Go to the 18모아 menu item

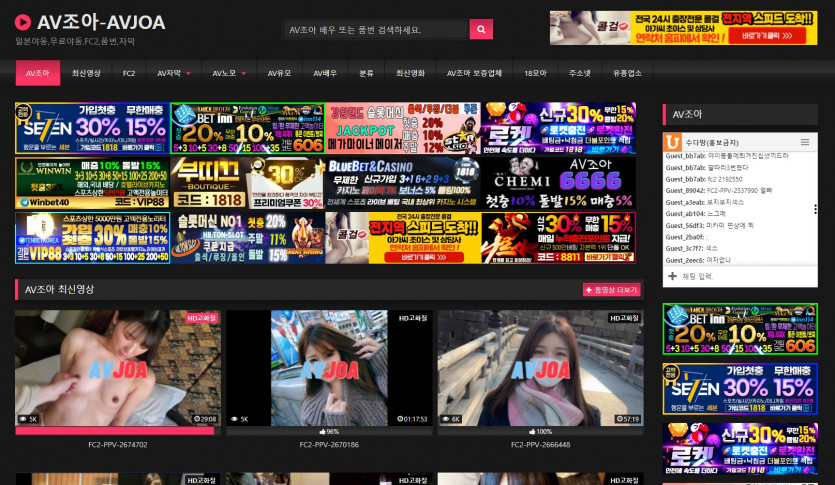(x=535, y=73)
